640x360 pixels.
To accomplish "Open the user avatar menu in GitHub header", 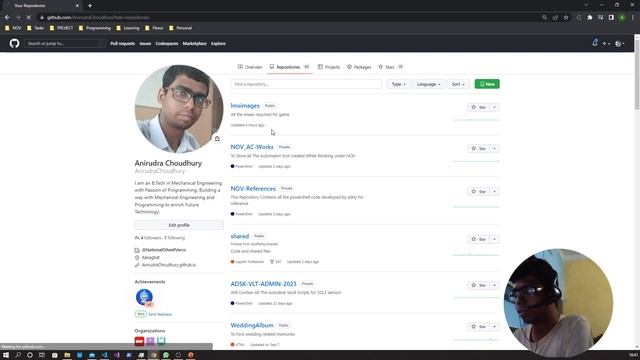I will (619, 43).
